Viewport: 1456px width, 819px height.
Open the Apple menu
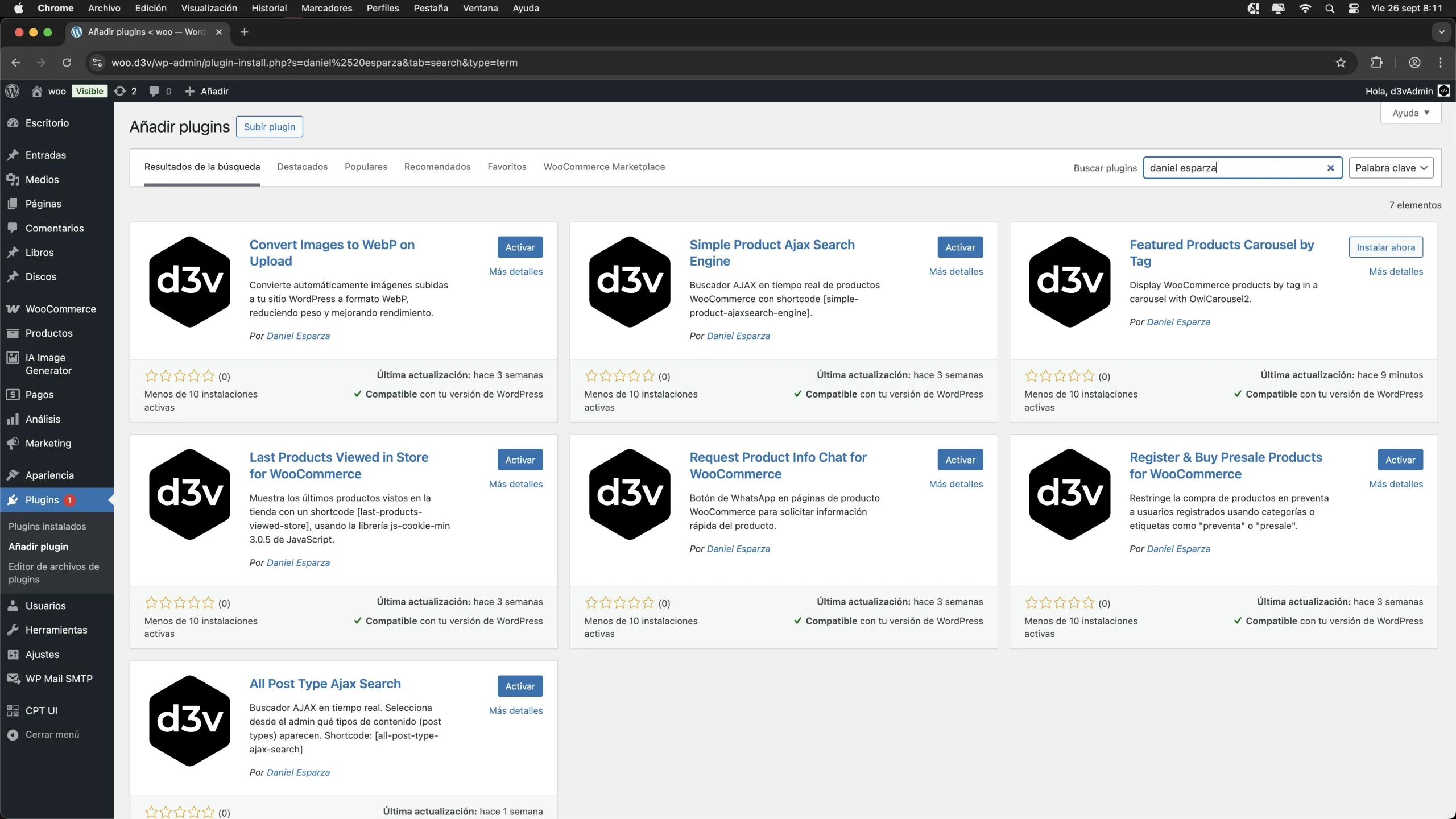click(18, 8)
